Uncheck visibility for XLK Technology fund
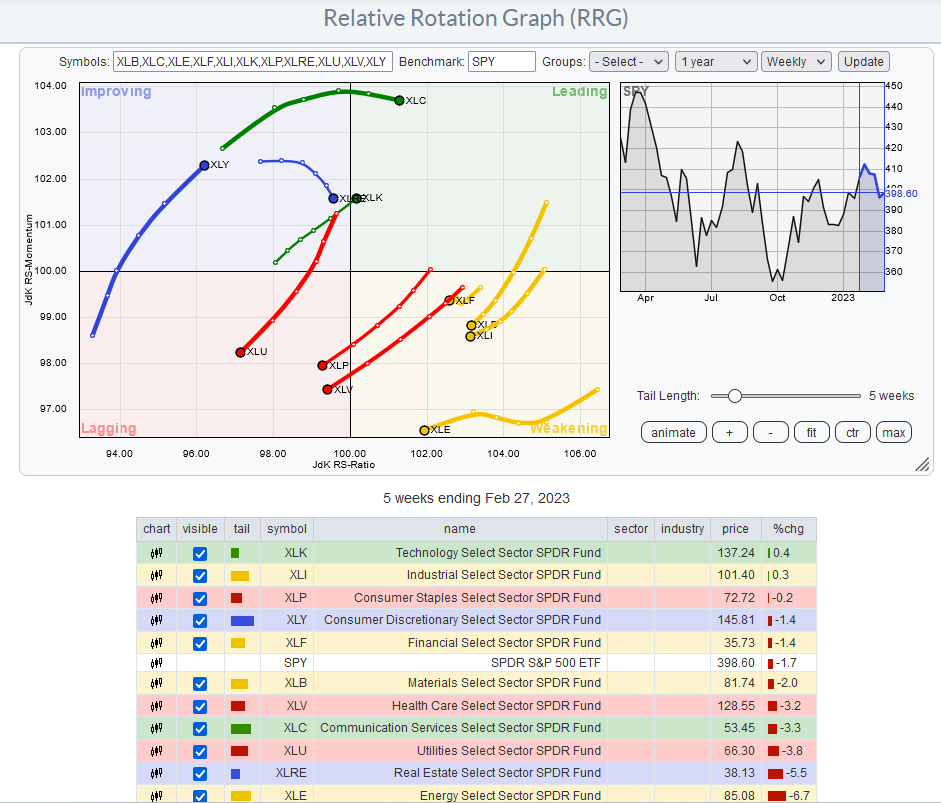Viewport: 941px width, 803px height. (x=200, y=553)
